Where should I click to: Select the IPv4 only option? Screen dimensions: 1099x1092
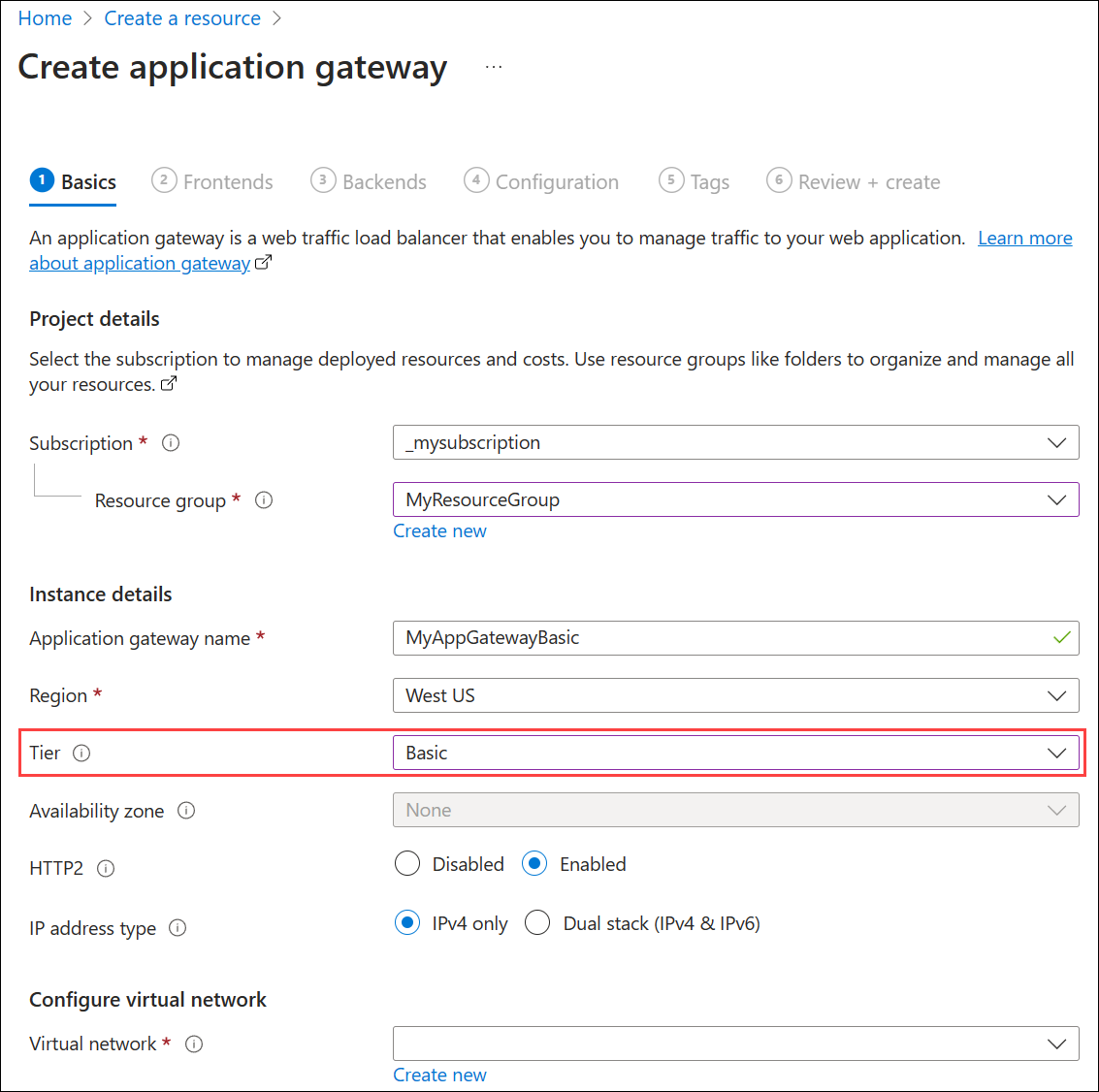click(407, 922)
